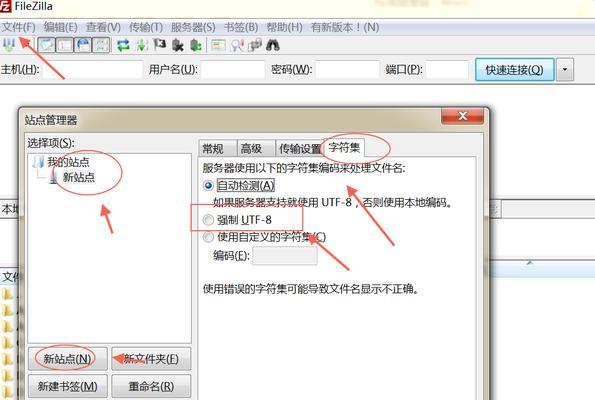Open the Site Manager toolbar icon
Viewport: 595px width, 400px height.
pos(9,45)
